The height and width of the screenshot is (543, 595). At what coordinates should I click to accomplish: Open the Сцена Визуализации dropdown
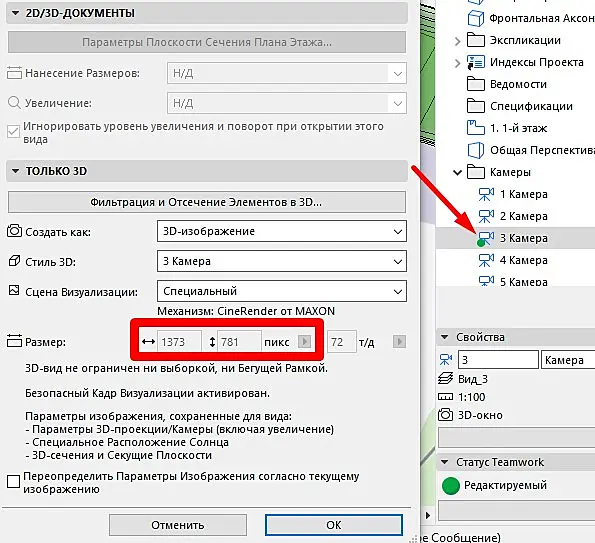(282, 291)
